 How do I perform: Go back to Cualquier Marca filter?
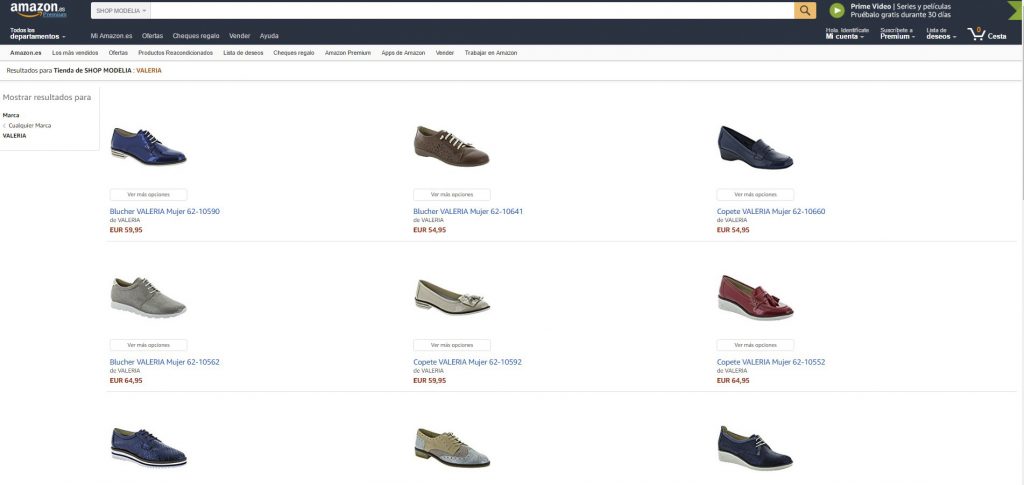point(27,125)
